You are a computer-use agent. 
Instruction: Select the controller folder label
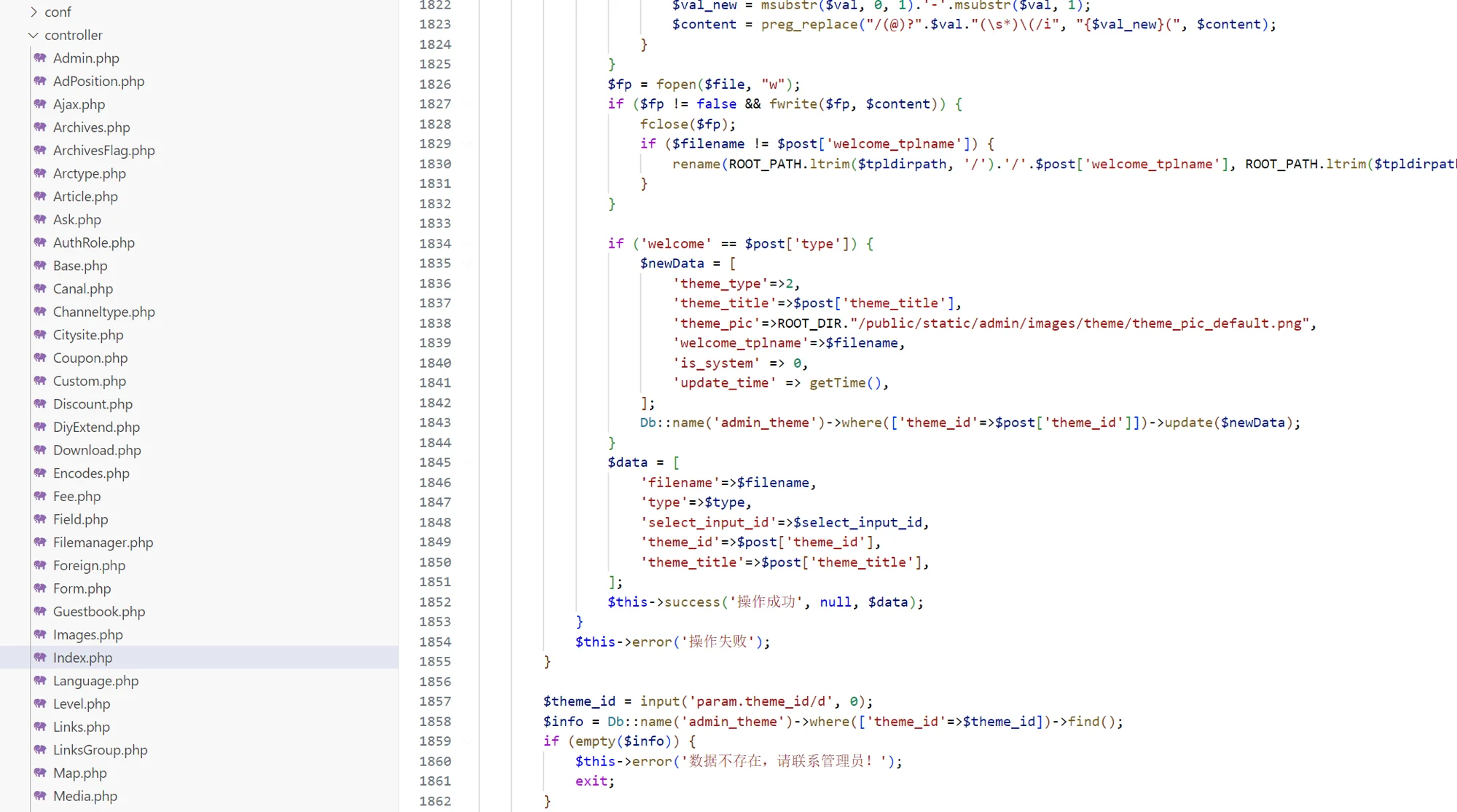(73, 35)
